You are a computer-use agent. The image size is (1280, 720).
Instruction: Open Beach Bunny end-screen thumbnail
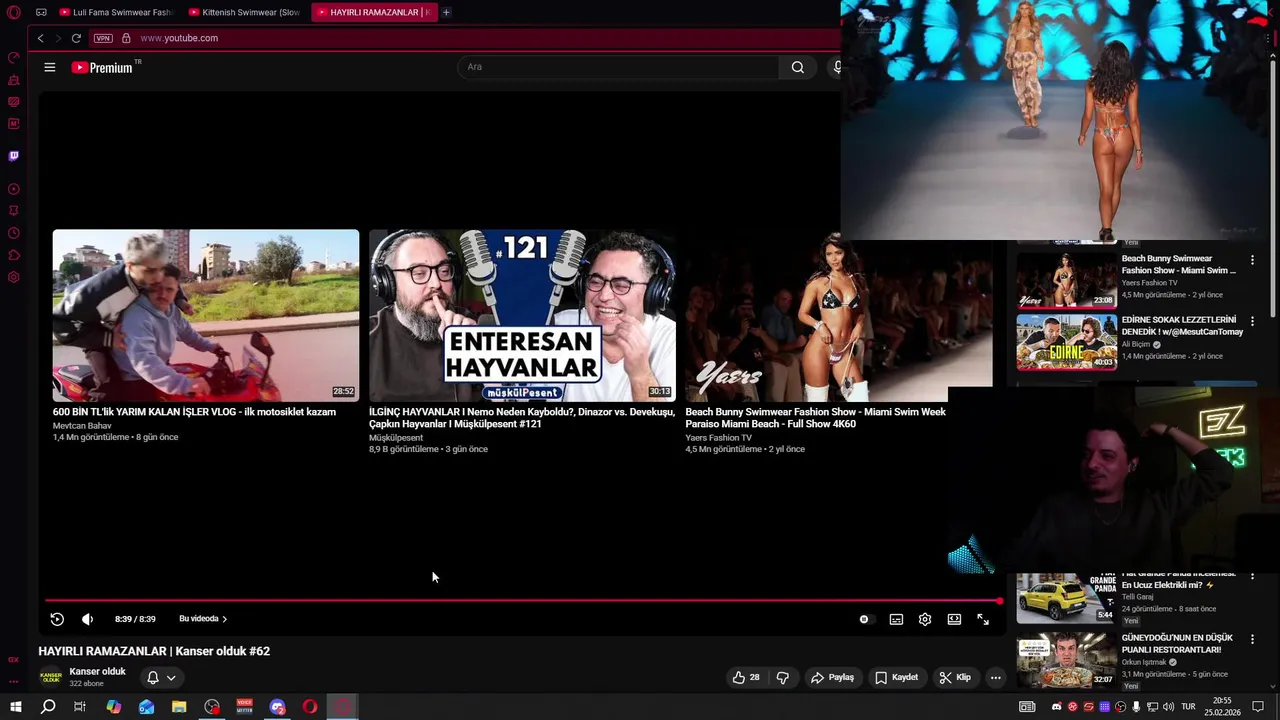[838, 316]
